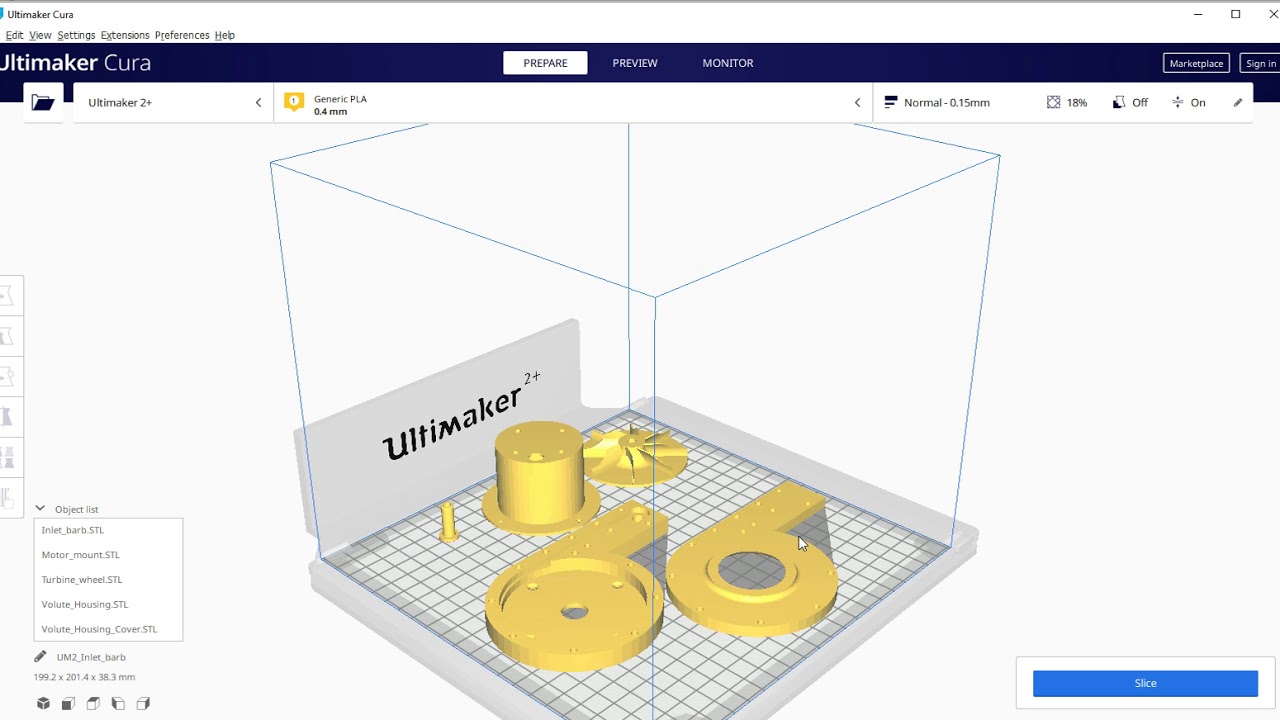
Task: Click the support icon showing Off
Action: tap(1119, 102)
